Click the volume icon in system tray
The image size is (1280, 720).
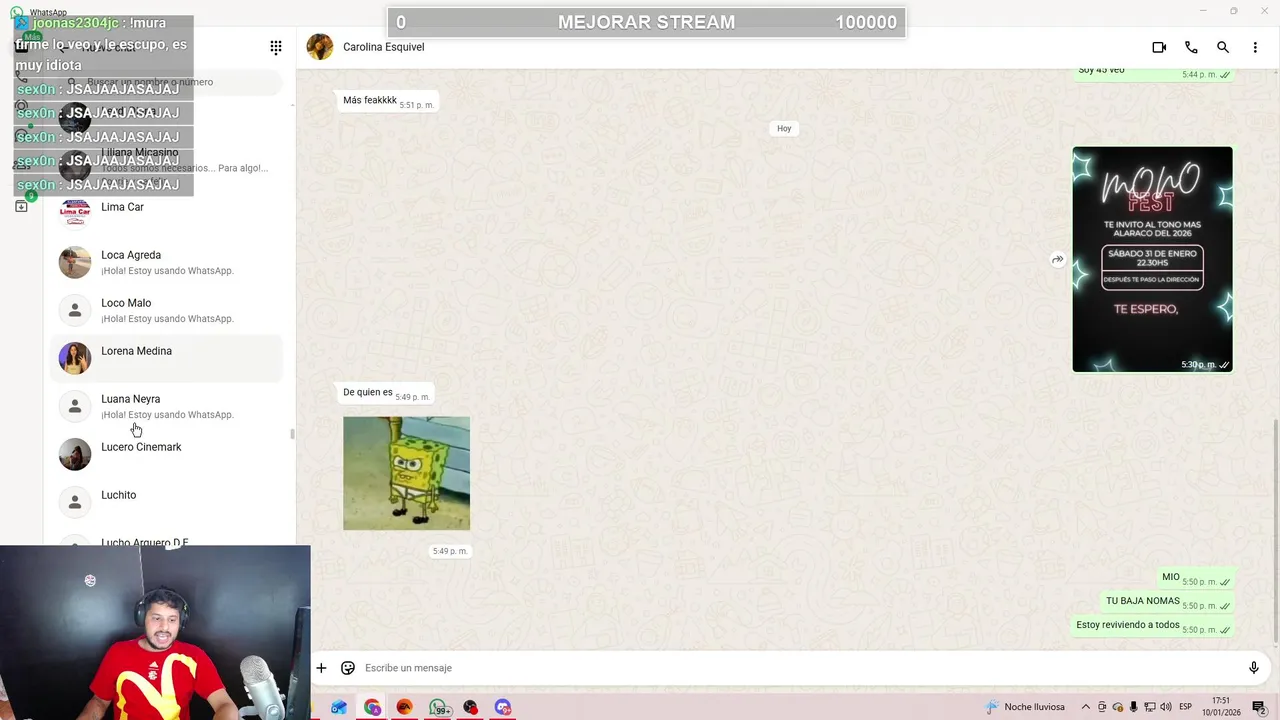(1166, 707)
